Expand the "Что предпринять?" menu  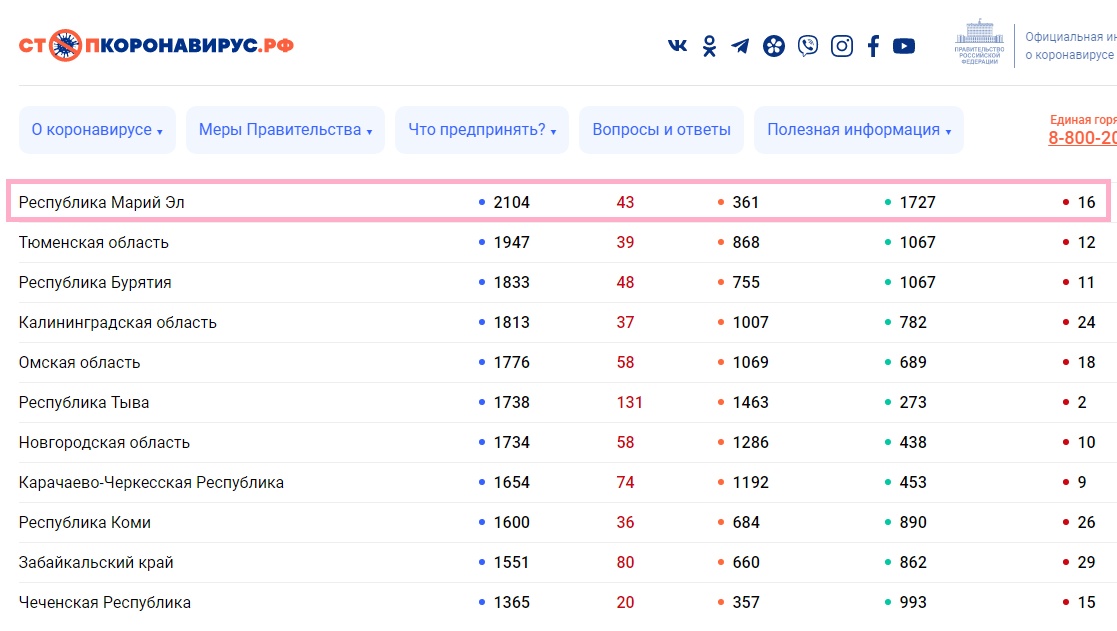click(482, 130)
